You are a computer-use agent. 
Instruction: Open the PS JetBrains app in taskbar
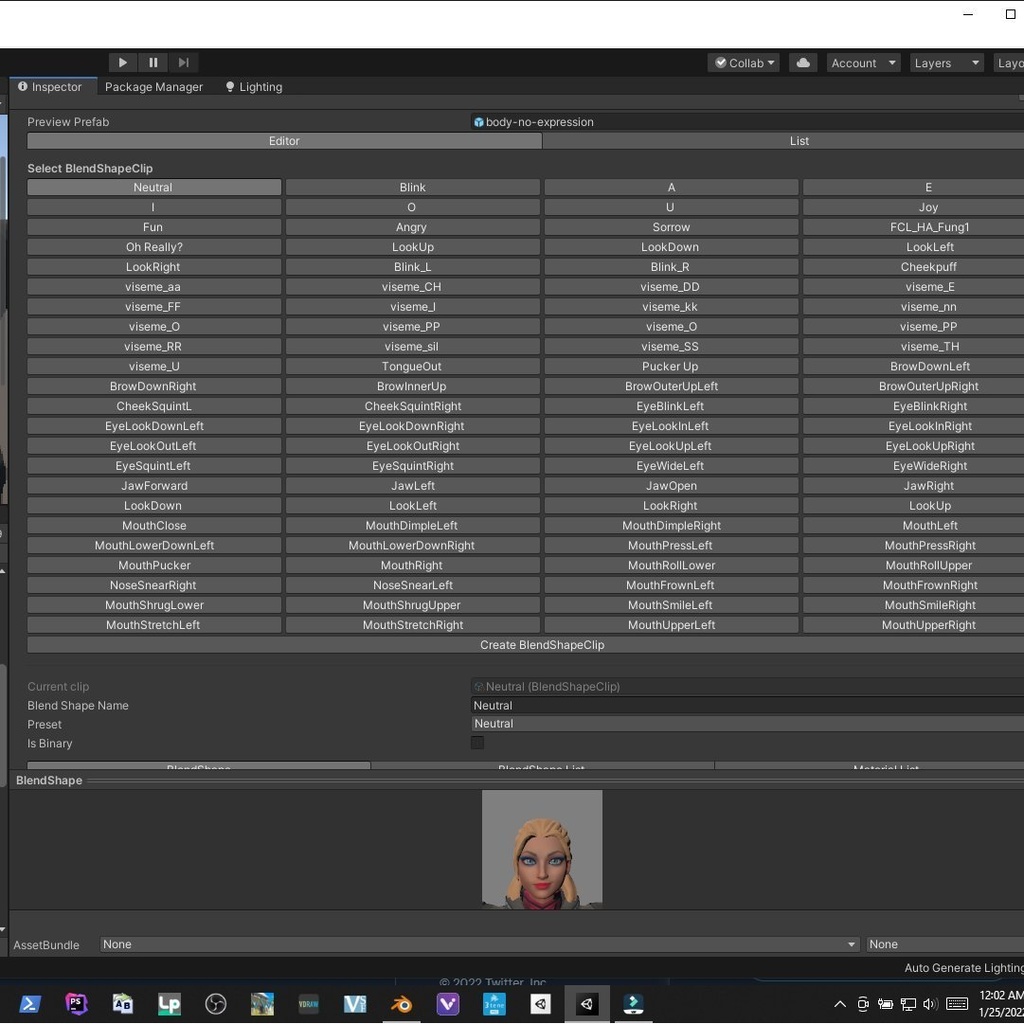76,1004
